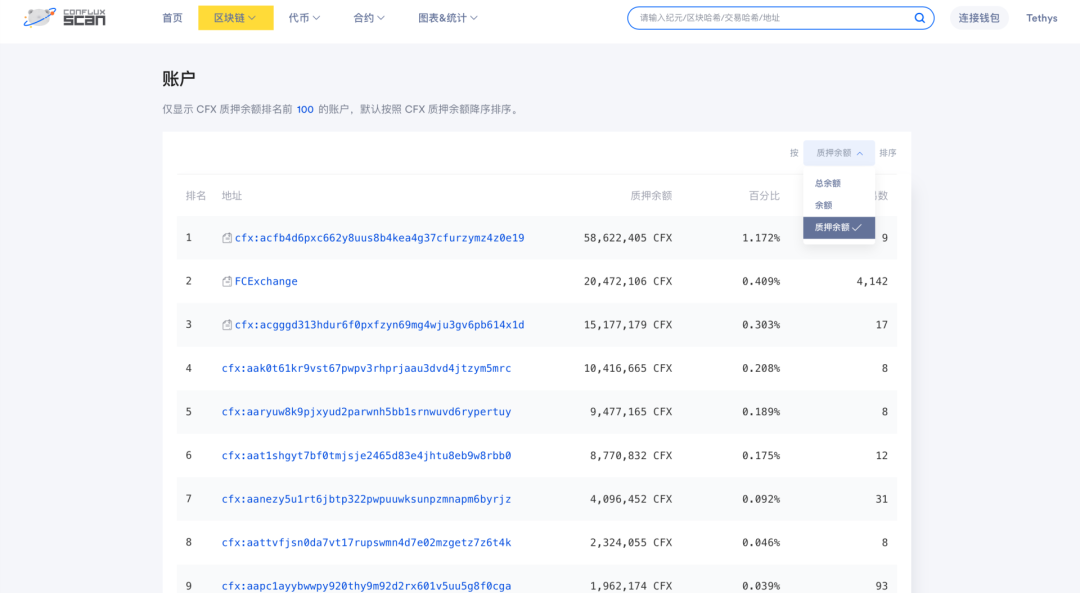The image size is (1080, 593).
Task: Choose 余额 in sort dropdown
Action: (x=823, y=205)
